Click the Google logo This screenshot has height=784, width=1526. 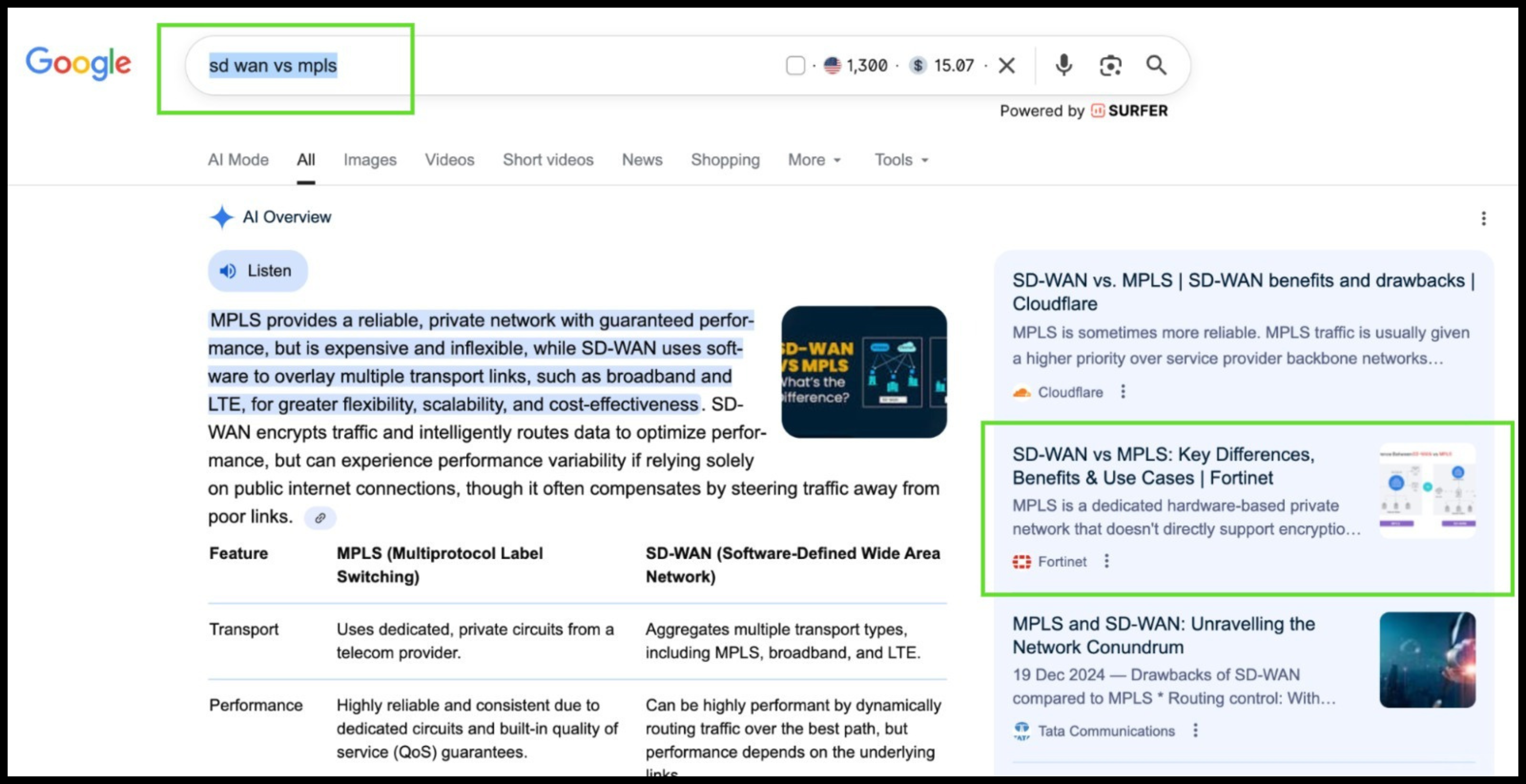tap(78, 63)
